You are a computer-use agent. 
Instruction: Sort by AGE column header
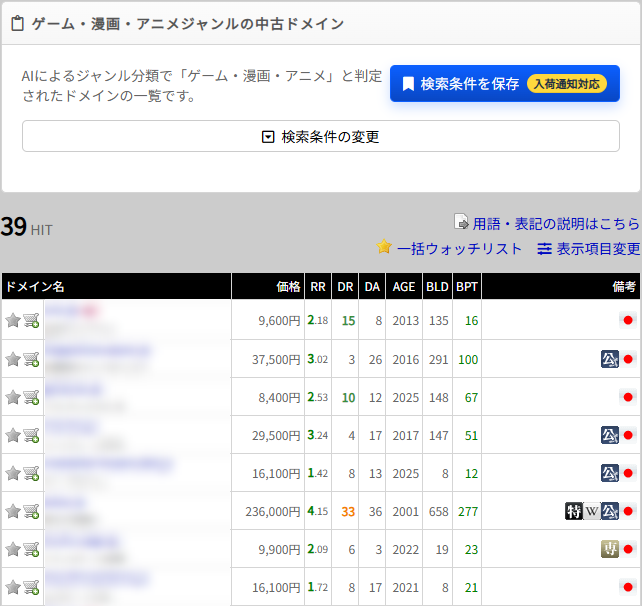(x=404, y=286)
